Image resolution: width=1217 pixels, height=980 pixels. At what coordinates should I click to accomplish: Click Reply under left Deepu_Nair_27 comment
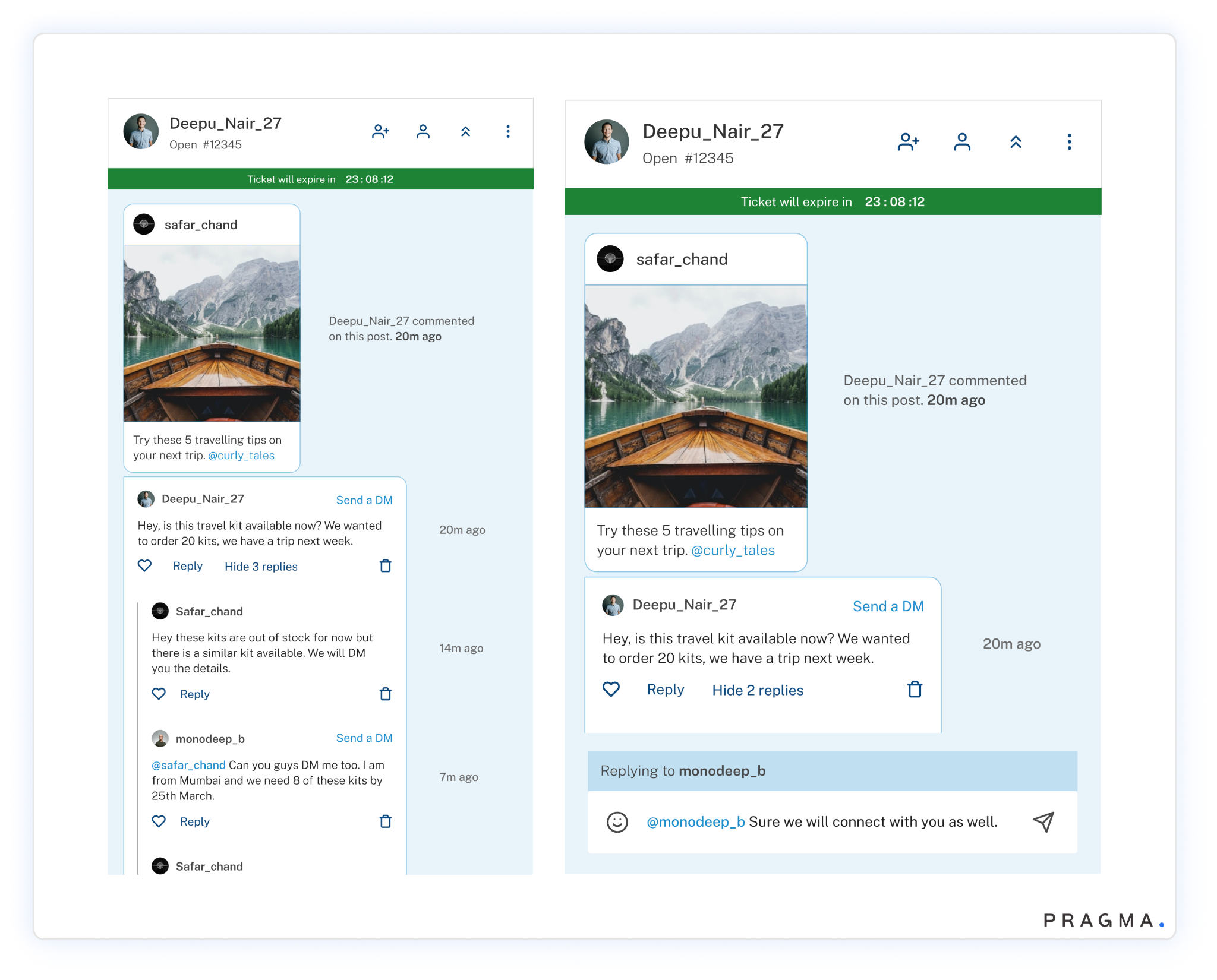pyautogui.click(x=188, y=566)
